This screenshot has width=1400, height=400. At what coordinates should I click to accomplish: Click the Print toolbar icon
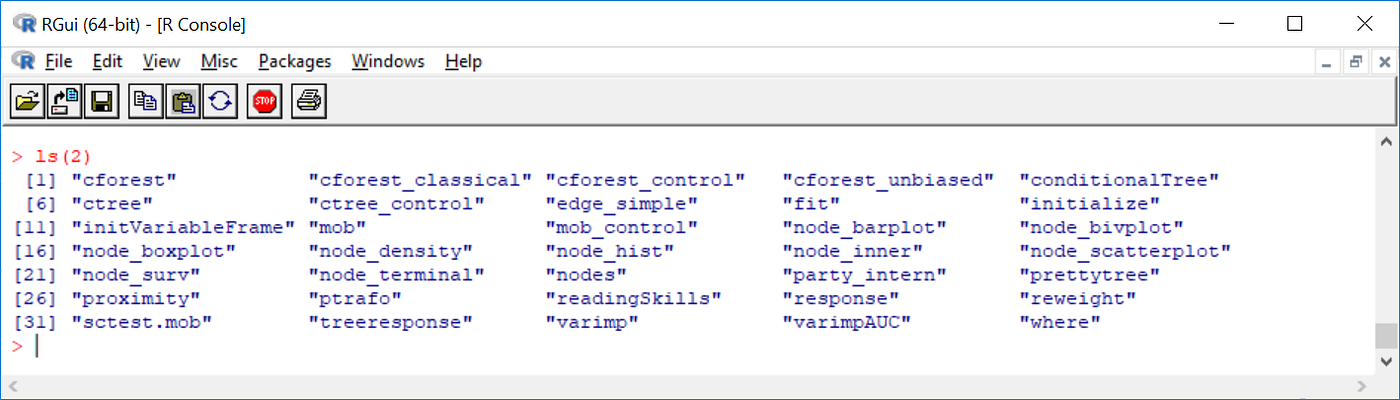(309, 100)
